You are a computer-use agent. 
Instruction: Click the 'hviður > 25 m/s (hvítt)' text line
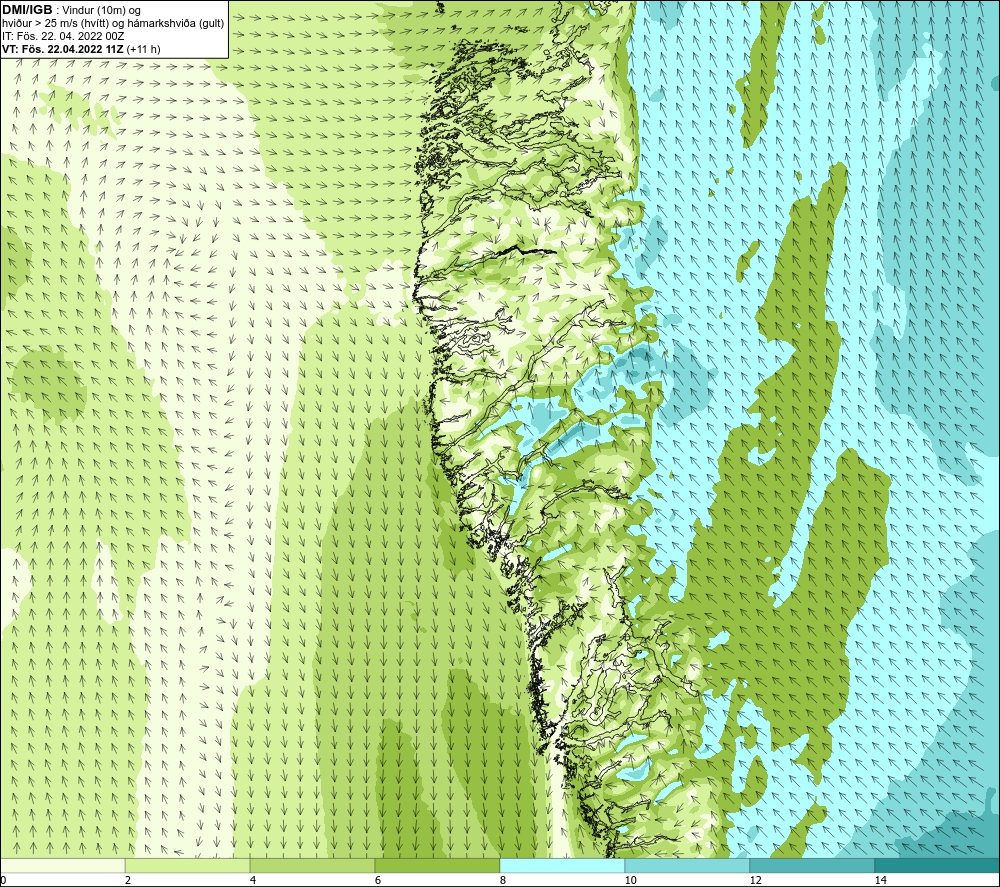pos(113,23)
